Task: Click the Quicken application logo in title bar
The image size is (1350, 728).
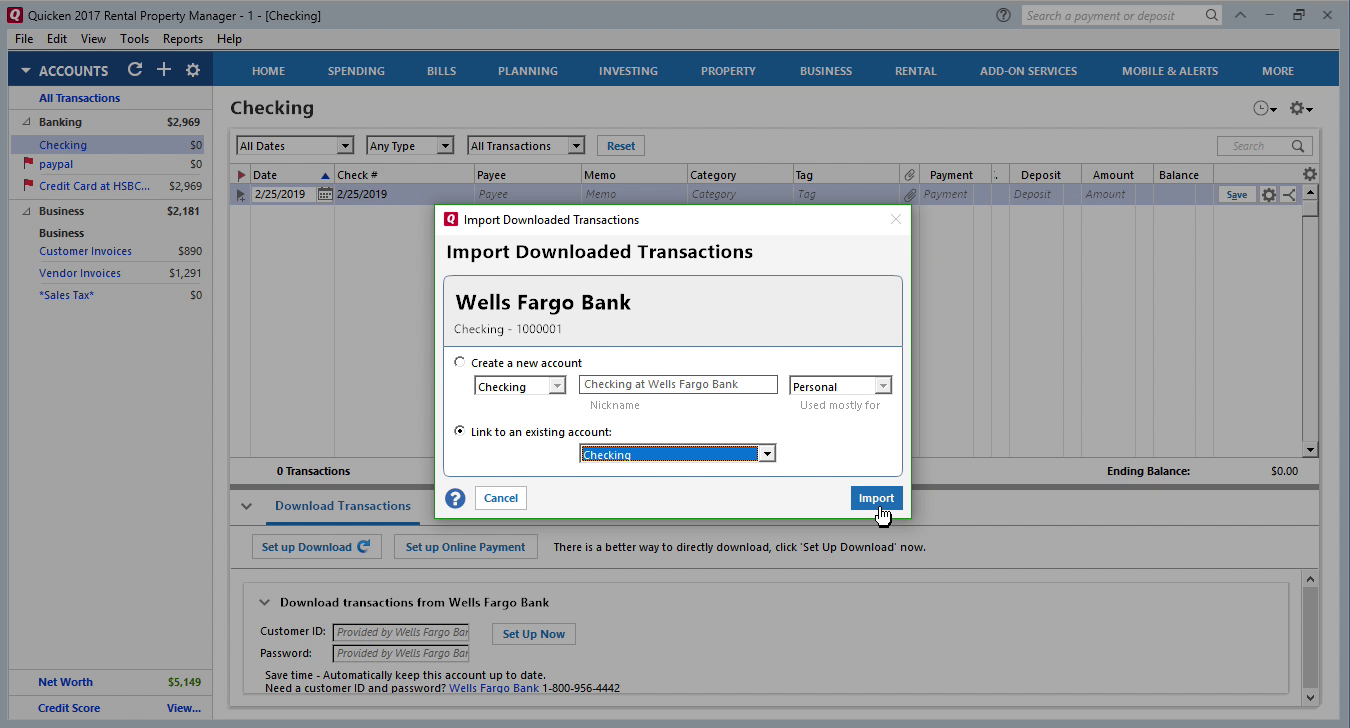Action: (14, 15)
